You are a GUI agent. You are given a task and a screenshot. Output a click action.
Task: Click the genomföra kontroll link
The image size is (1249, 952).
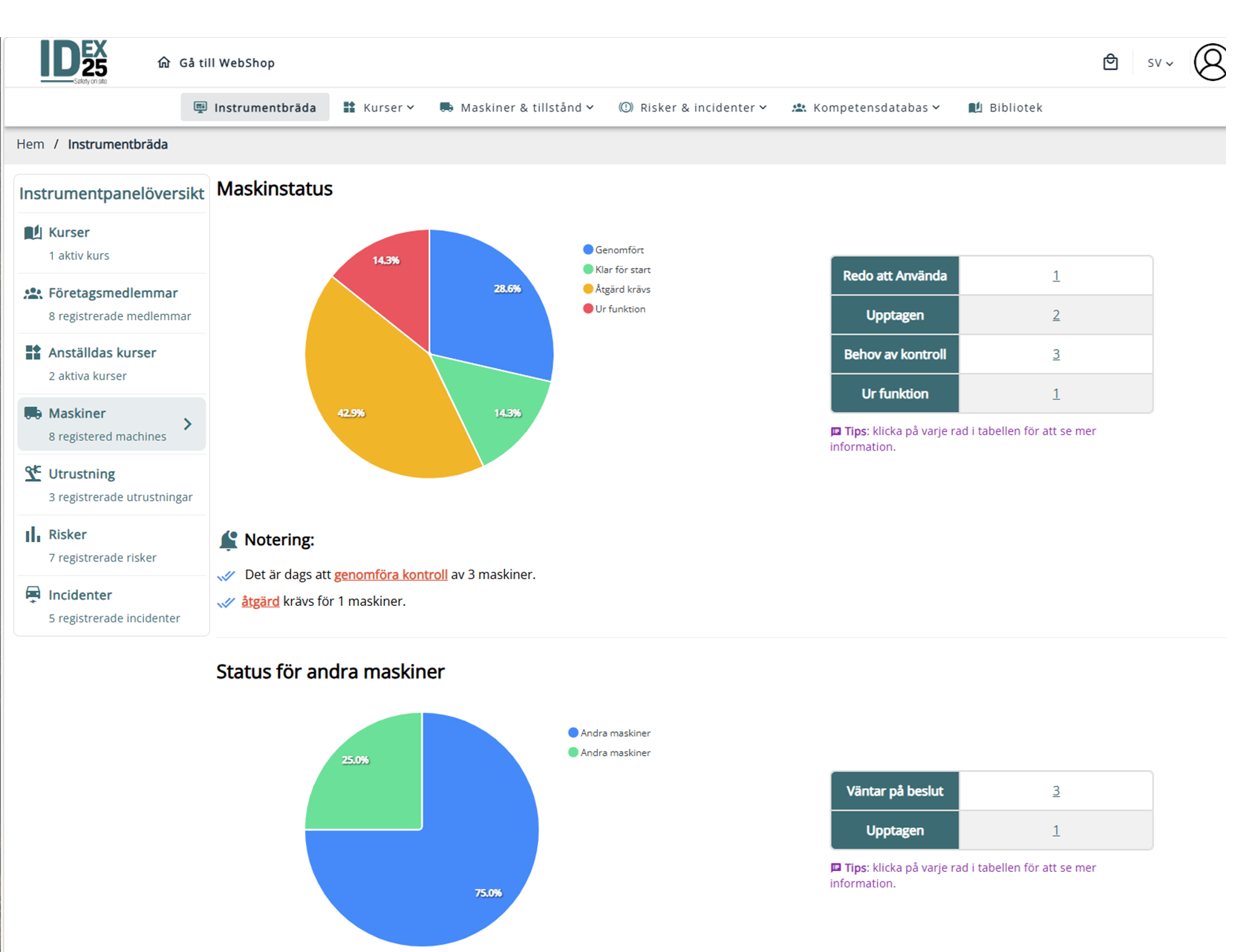pos(391,575)
